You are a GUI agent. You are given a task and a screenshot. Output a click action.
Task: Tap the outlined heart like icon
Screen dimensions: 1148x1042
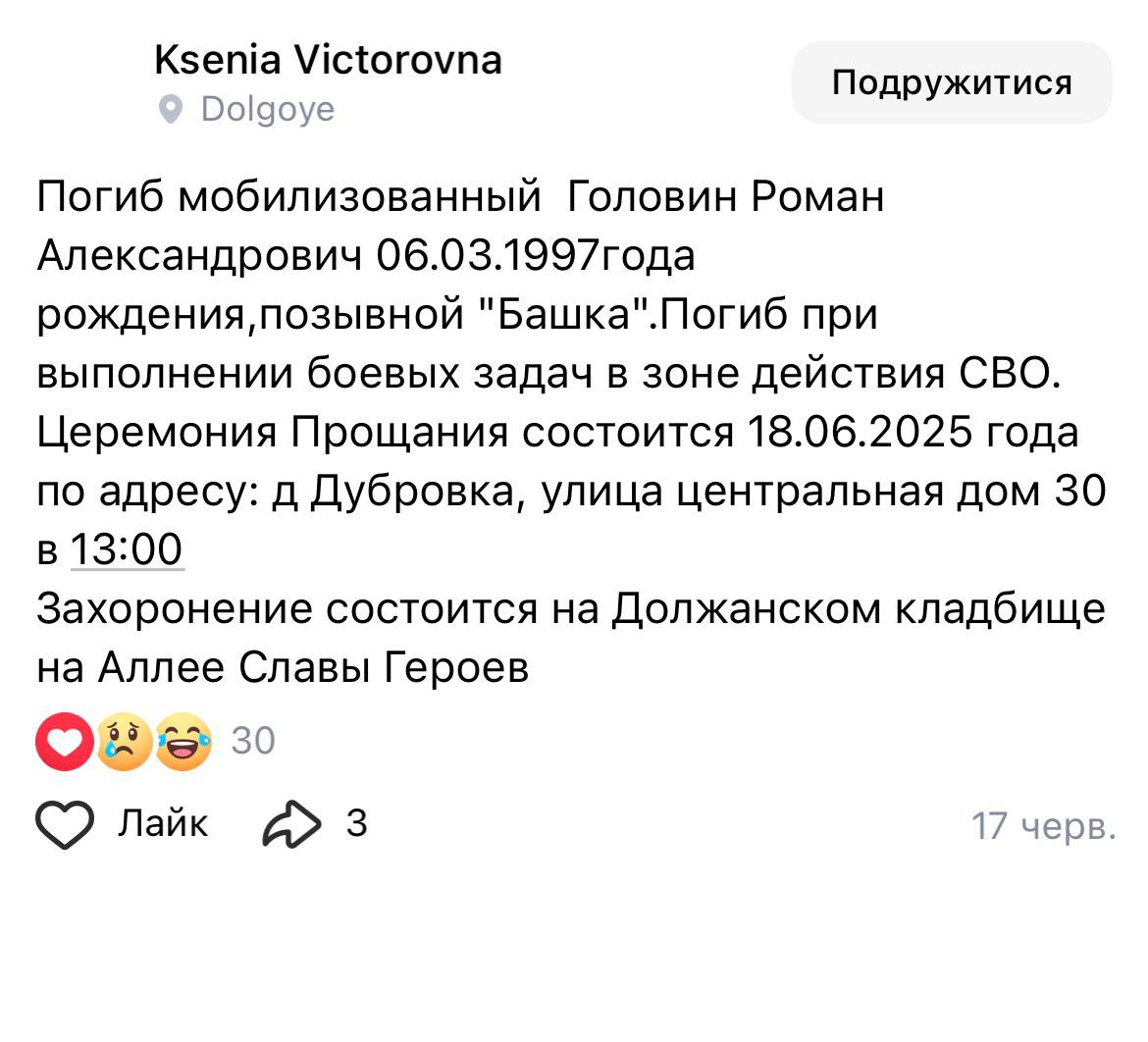click(x=65, y=824)
